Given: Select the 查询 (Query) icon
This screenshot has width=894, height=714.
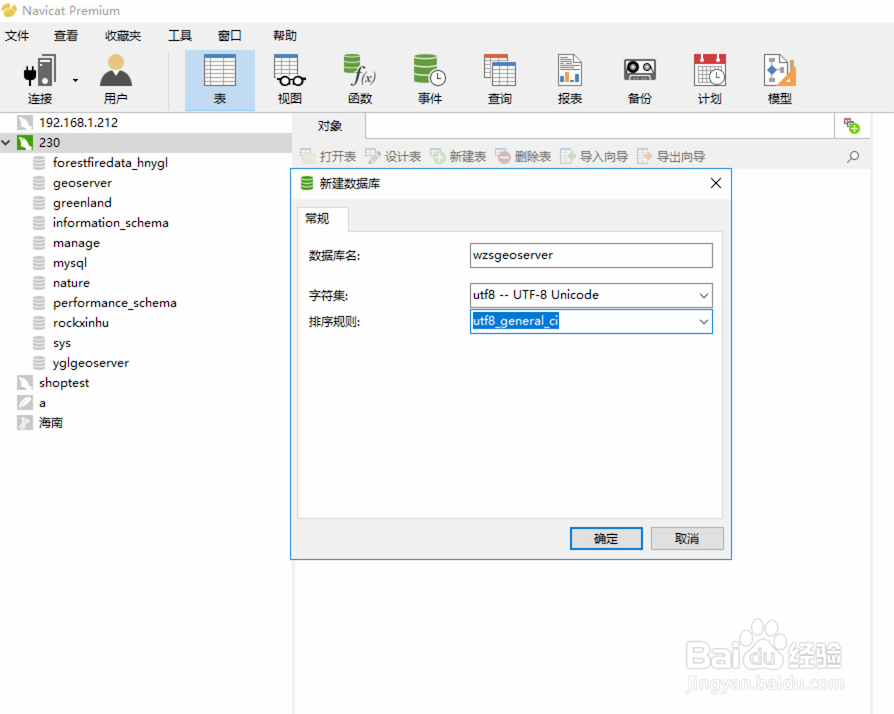Looking at the screenshot, I should (x=499, y=78).
